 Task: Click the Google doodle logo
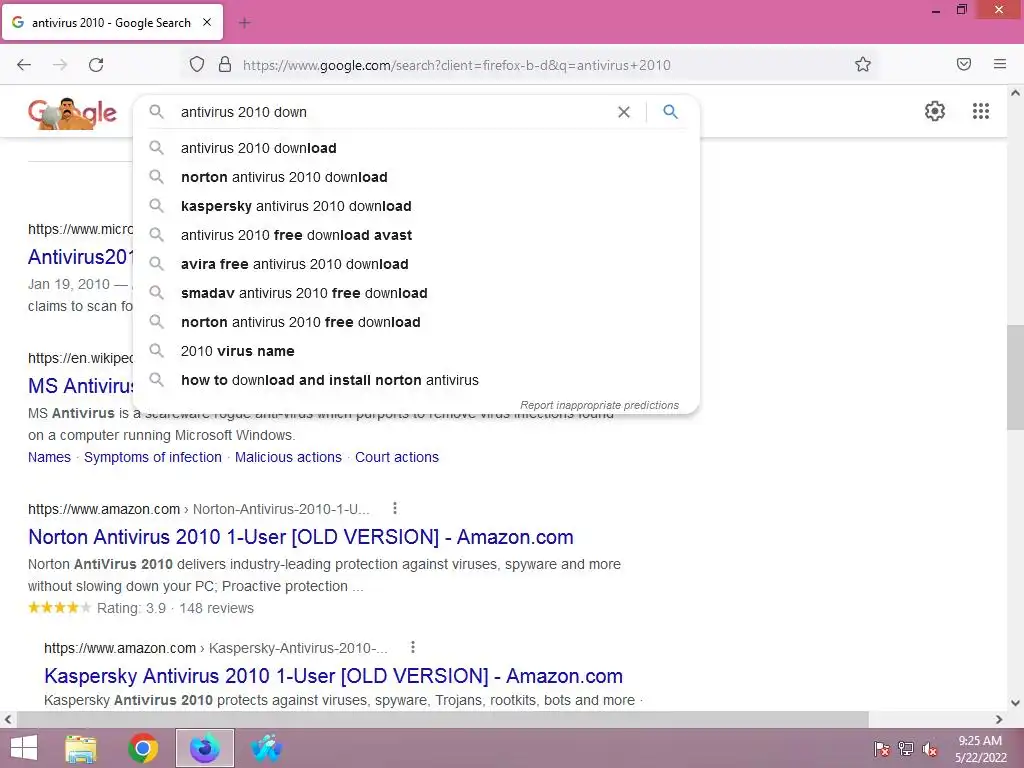[72, 114]
